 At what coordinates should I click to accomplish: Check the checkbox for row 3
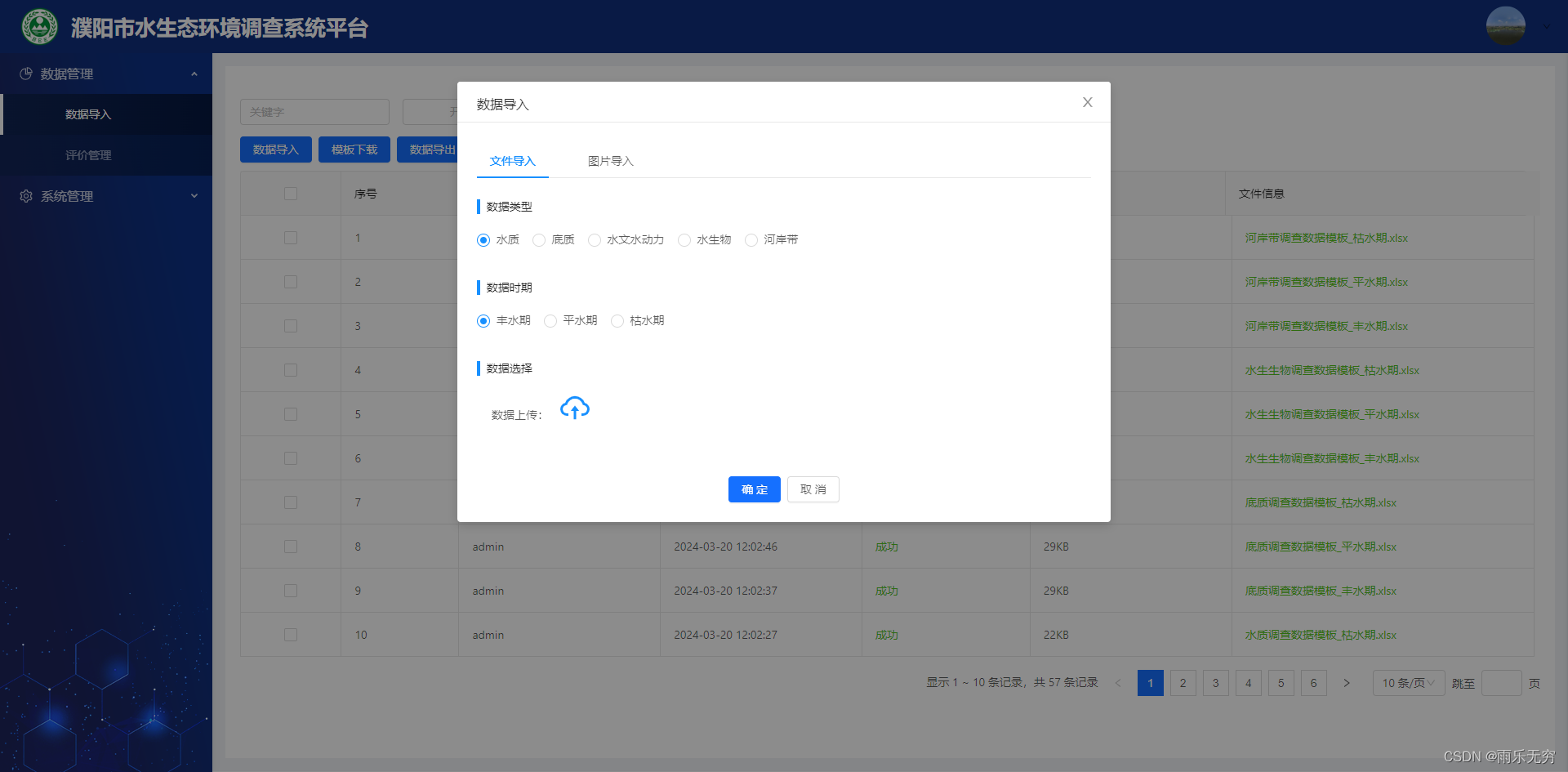pos(291,326)
